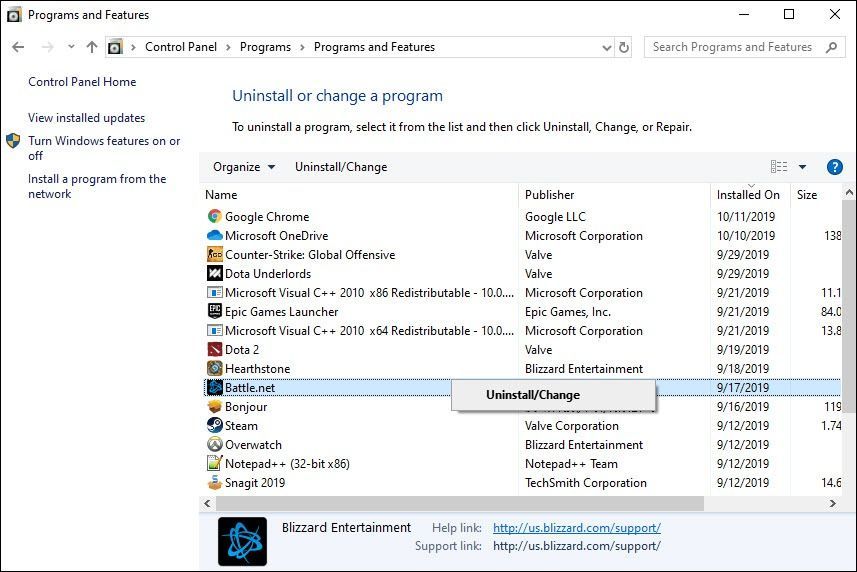
Task: Click the Google Chrome program icon
Action: pyautogui.click(x=215, y=216)
